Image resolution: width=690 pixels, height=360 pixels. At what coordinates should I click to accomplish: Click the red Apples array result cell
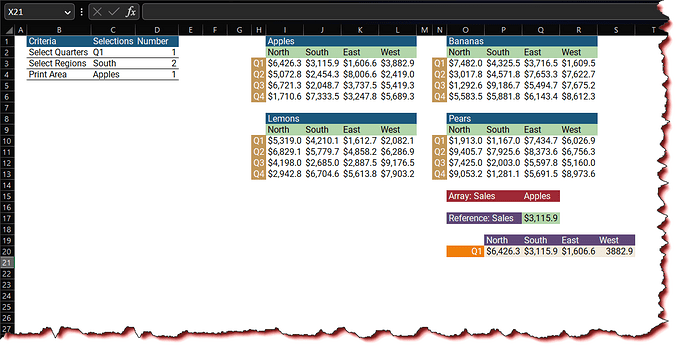[541, 196]
